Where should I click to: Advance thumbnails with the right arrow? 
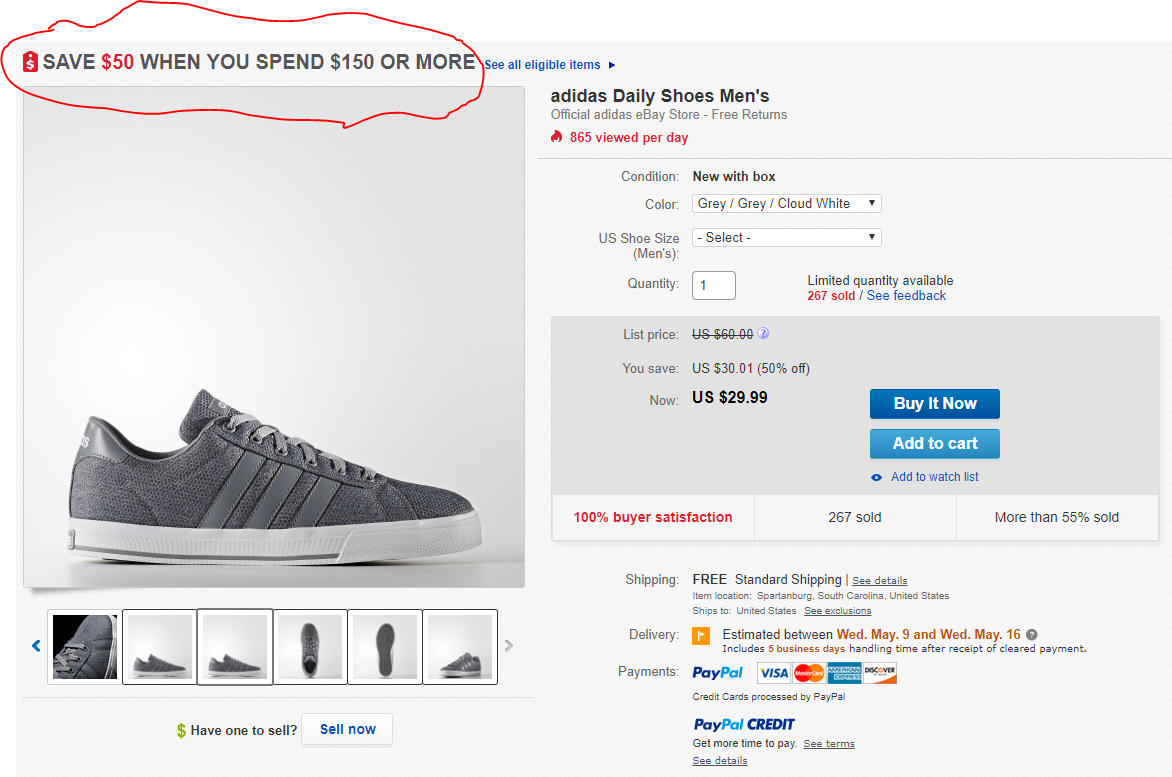click(509, 646)
